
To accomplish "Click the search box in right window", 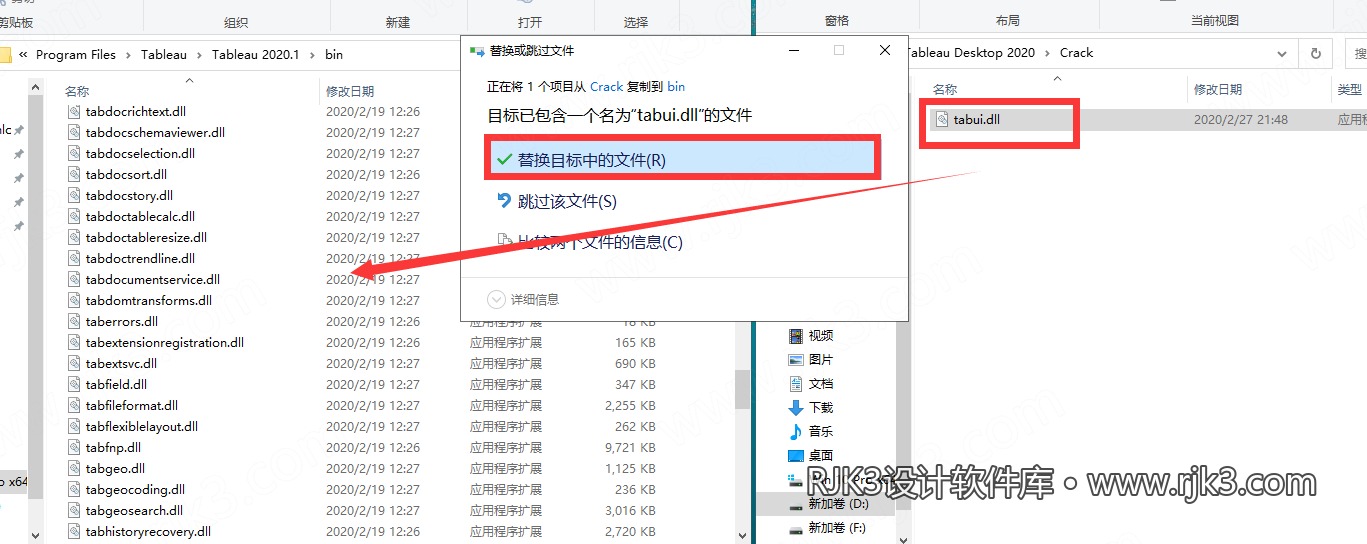I will coord(1355,53).
